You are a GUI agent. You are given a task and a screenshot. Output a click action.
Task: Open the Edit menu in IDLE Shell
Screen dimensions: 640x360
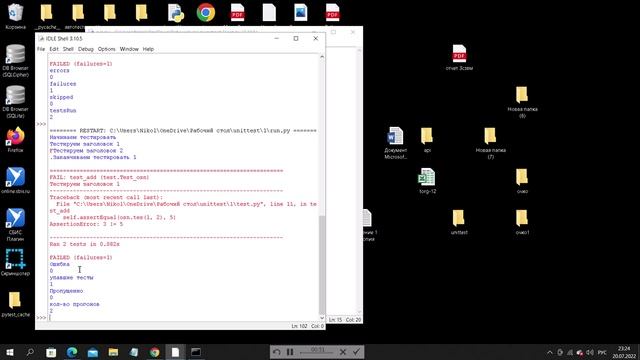[x=54, y=49]
